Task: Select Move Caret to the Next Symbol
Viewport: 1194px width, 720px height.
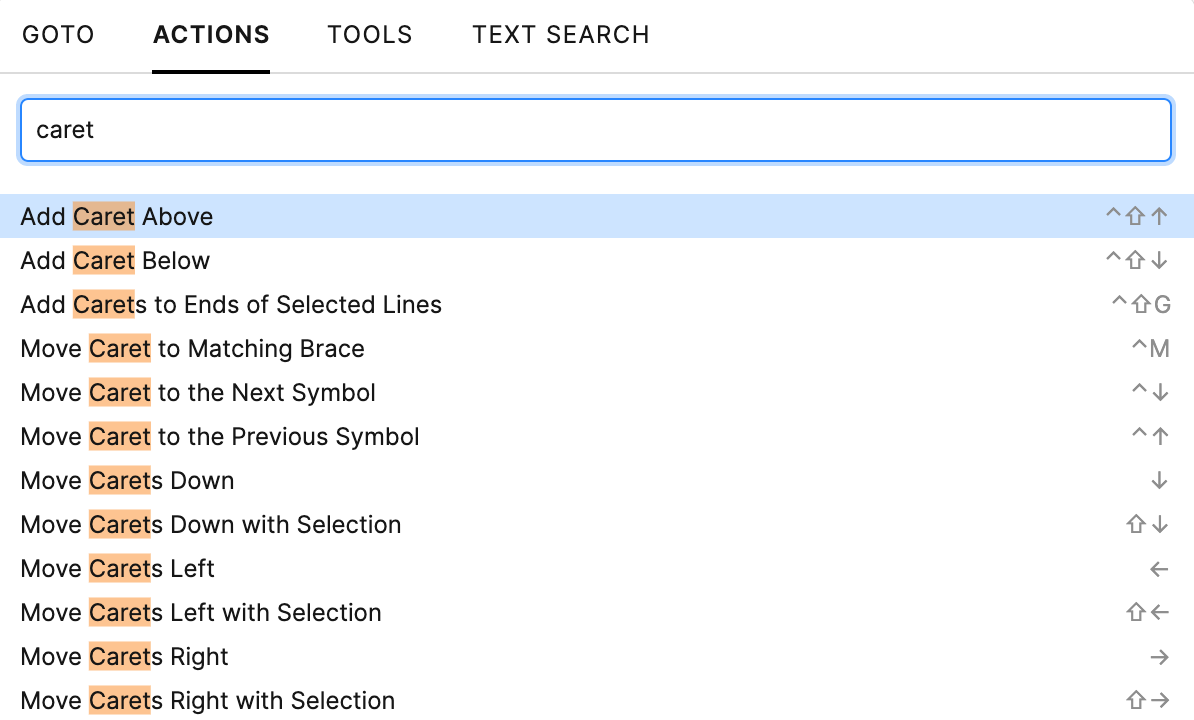Action: click(197, 392)
